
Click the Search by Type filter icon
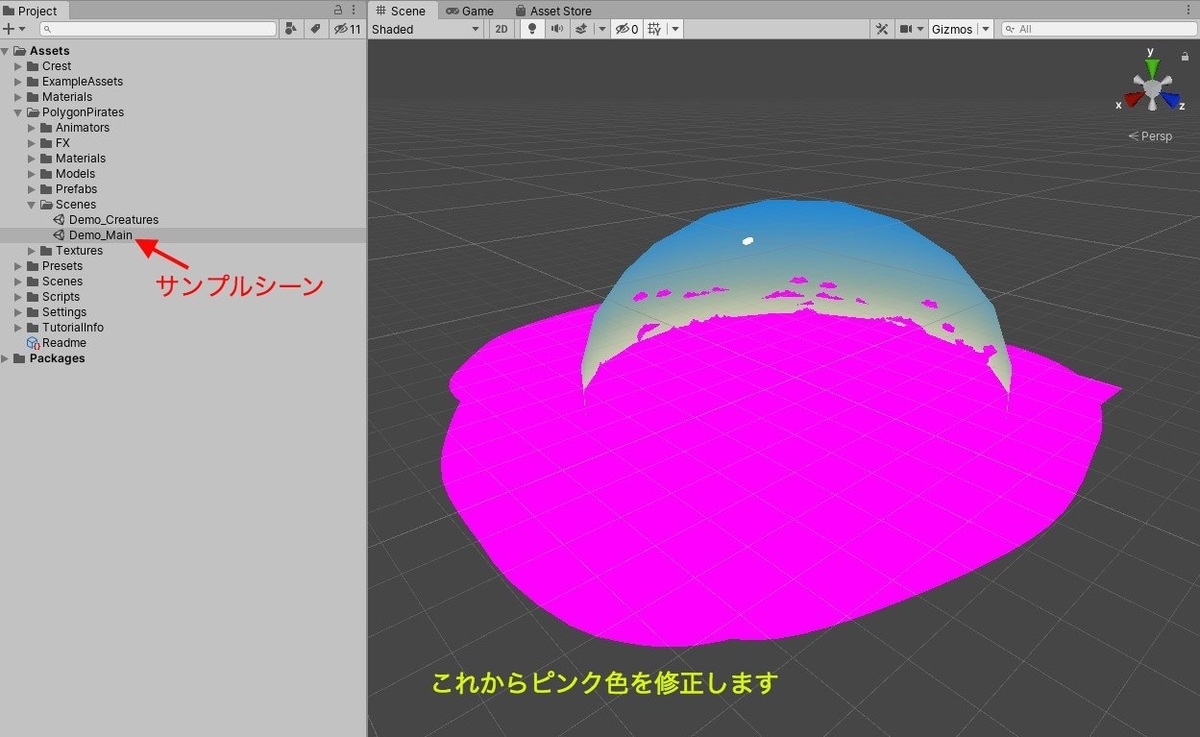pos(291,29)
